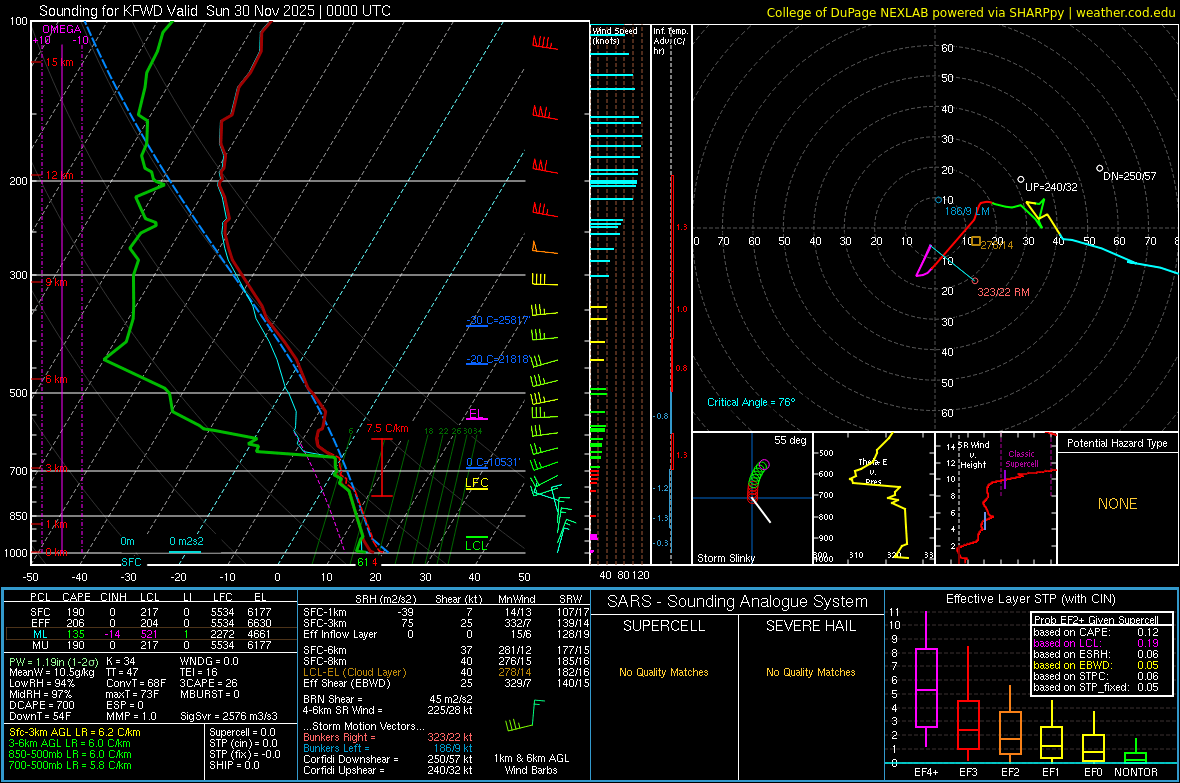The image size is (1180, 783).
Task: Click the SEVERE HAIL column header
Action: tap(810, 626)
